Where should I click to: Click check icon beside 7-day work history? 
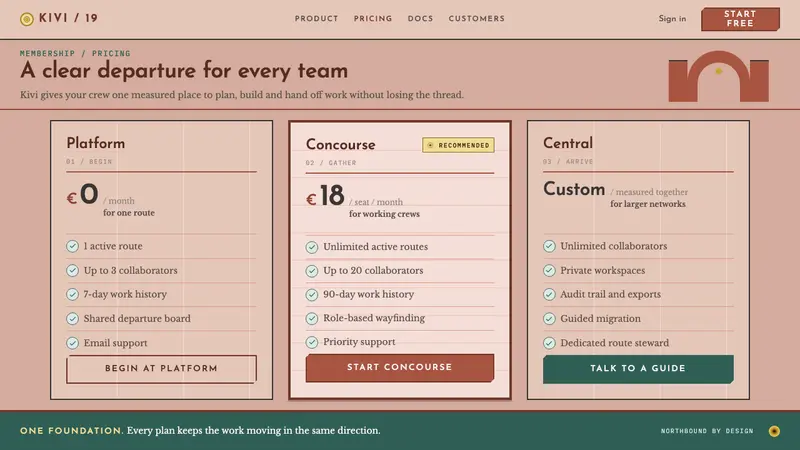72,294
